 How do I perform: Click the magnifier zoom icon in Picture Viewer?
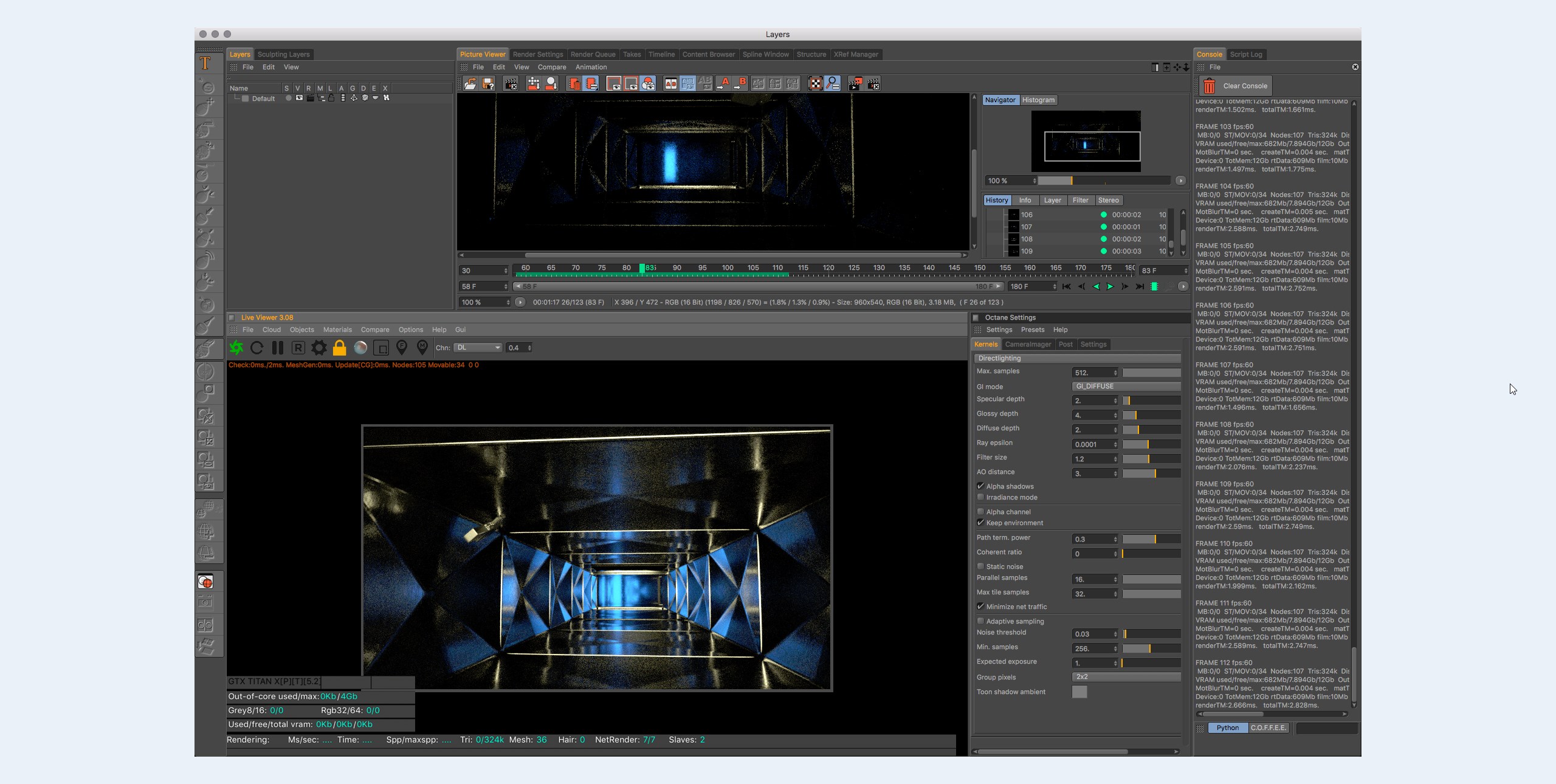tap(833, 84)
